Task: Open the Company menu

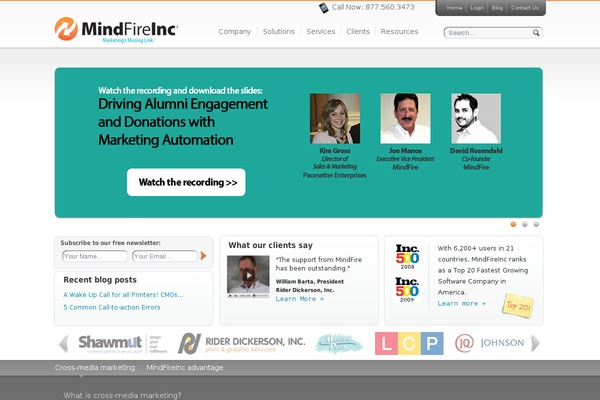Action: coord(235,31)
